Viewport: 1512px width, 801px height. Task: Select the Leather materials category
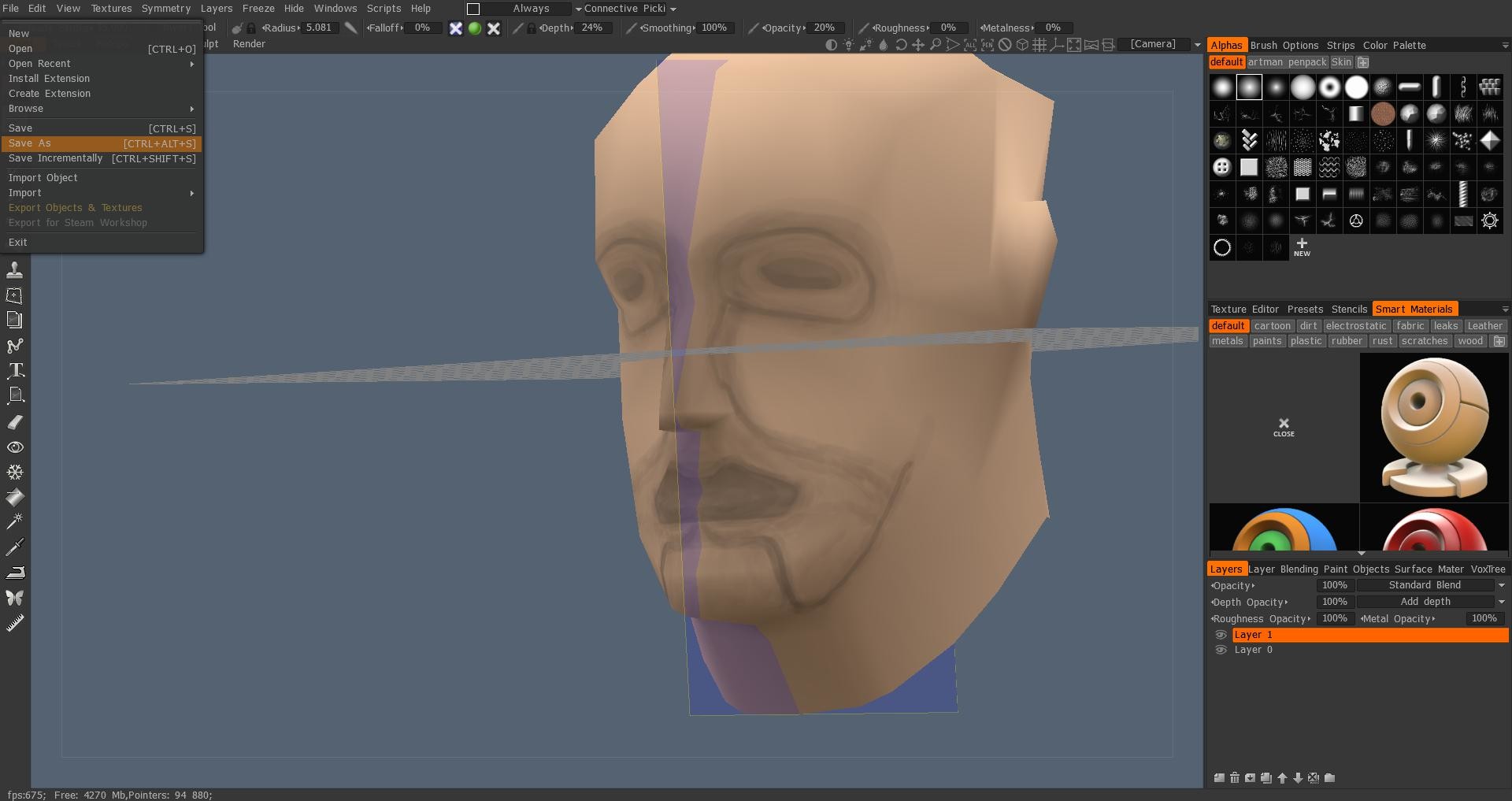1485,325
